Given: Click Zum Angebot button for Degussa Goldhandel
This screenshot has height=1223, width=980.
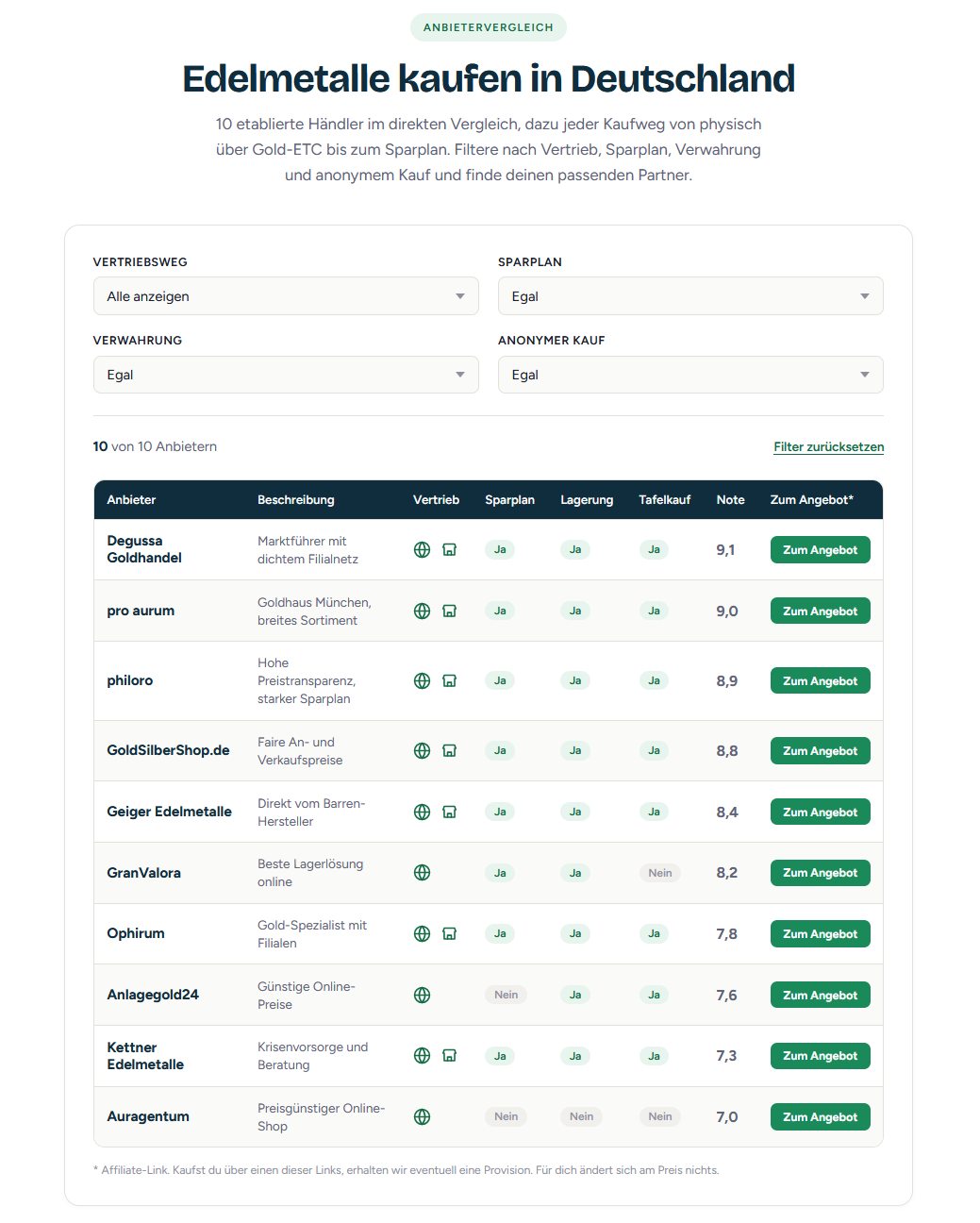Looking at the screenshot, I should point(820,549).
